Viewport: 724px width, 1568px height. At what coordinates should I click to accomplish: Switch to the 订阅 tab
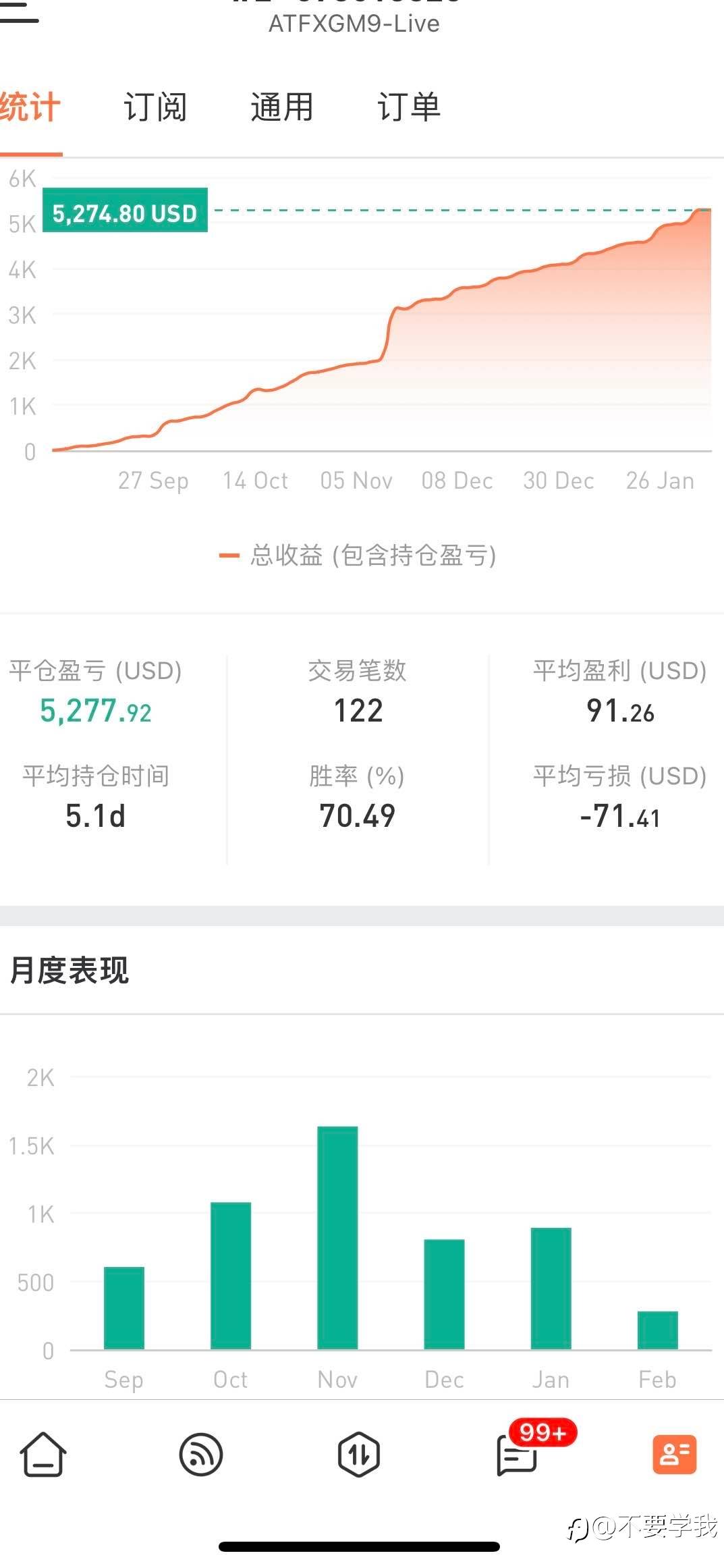tap(155, 108)
